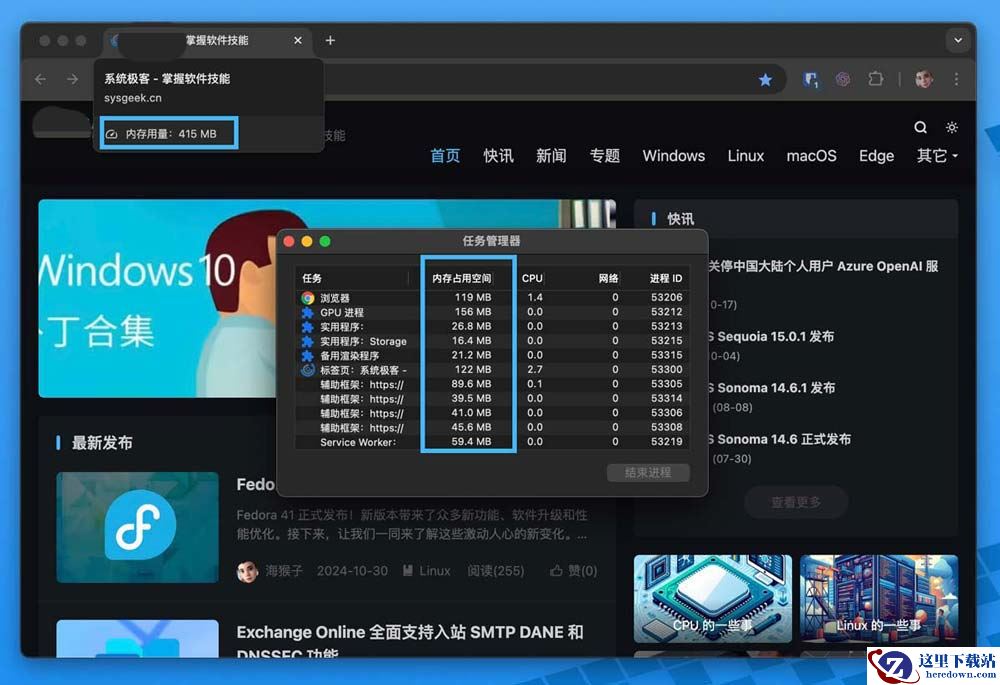Open the 快讯 nav item
The width and height of the screenshot is (1000, 685).
point(498,156)
